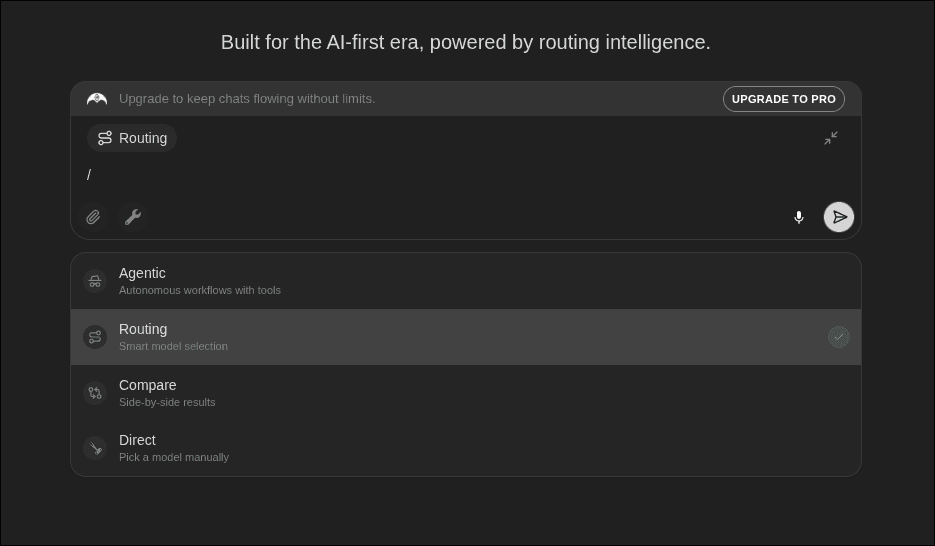The image size is (935, 546).
Task: Select the Agentic autonomous workflows option
Action: pyautogui.click(x=200, y=281)
